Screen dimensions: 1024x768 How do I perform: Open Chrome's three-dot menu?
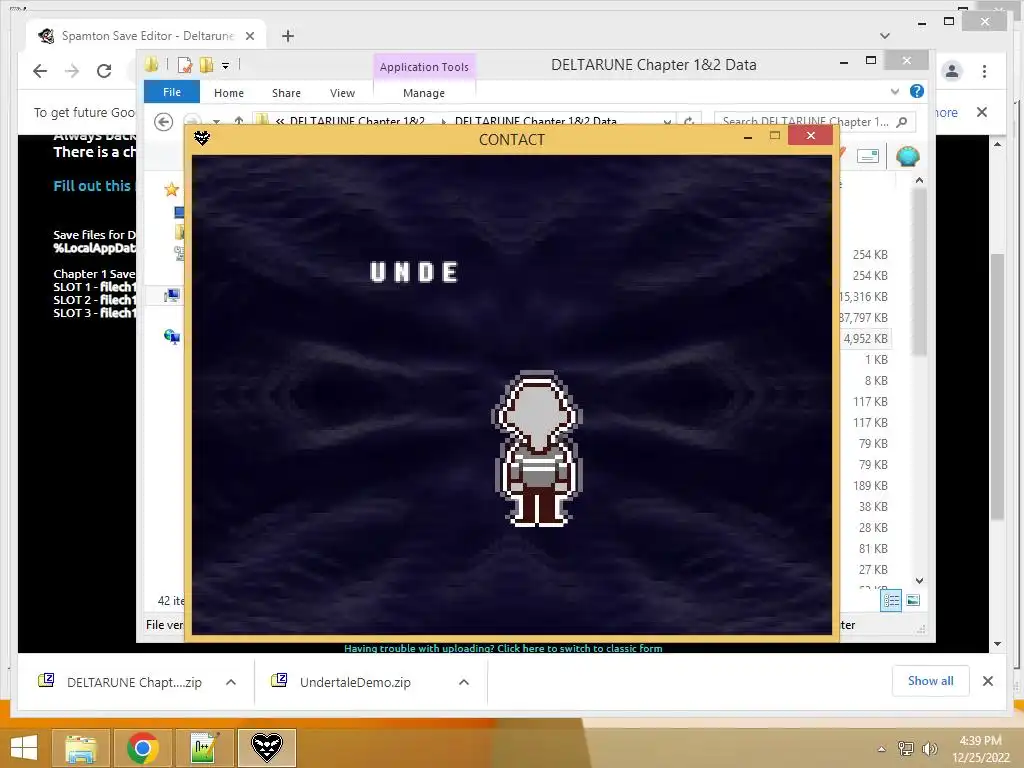tap(984, 71)
